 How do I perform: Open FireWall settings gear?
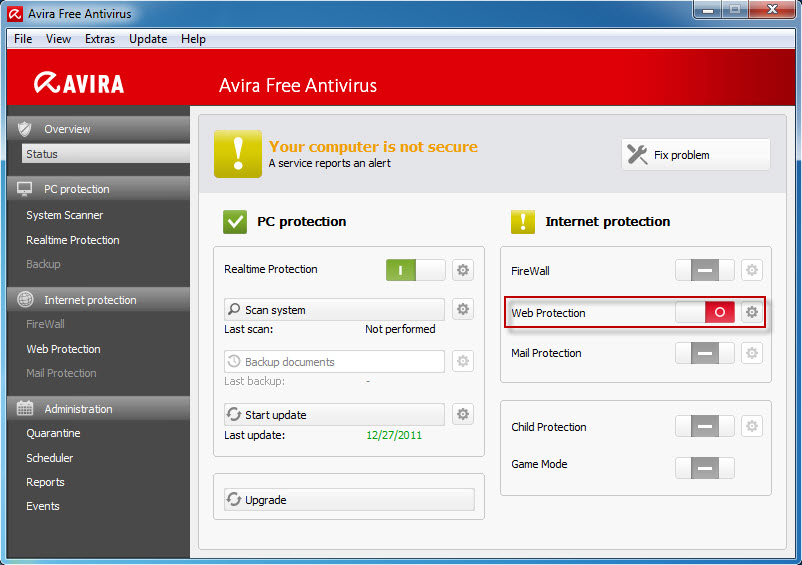(x=751, y=270)
